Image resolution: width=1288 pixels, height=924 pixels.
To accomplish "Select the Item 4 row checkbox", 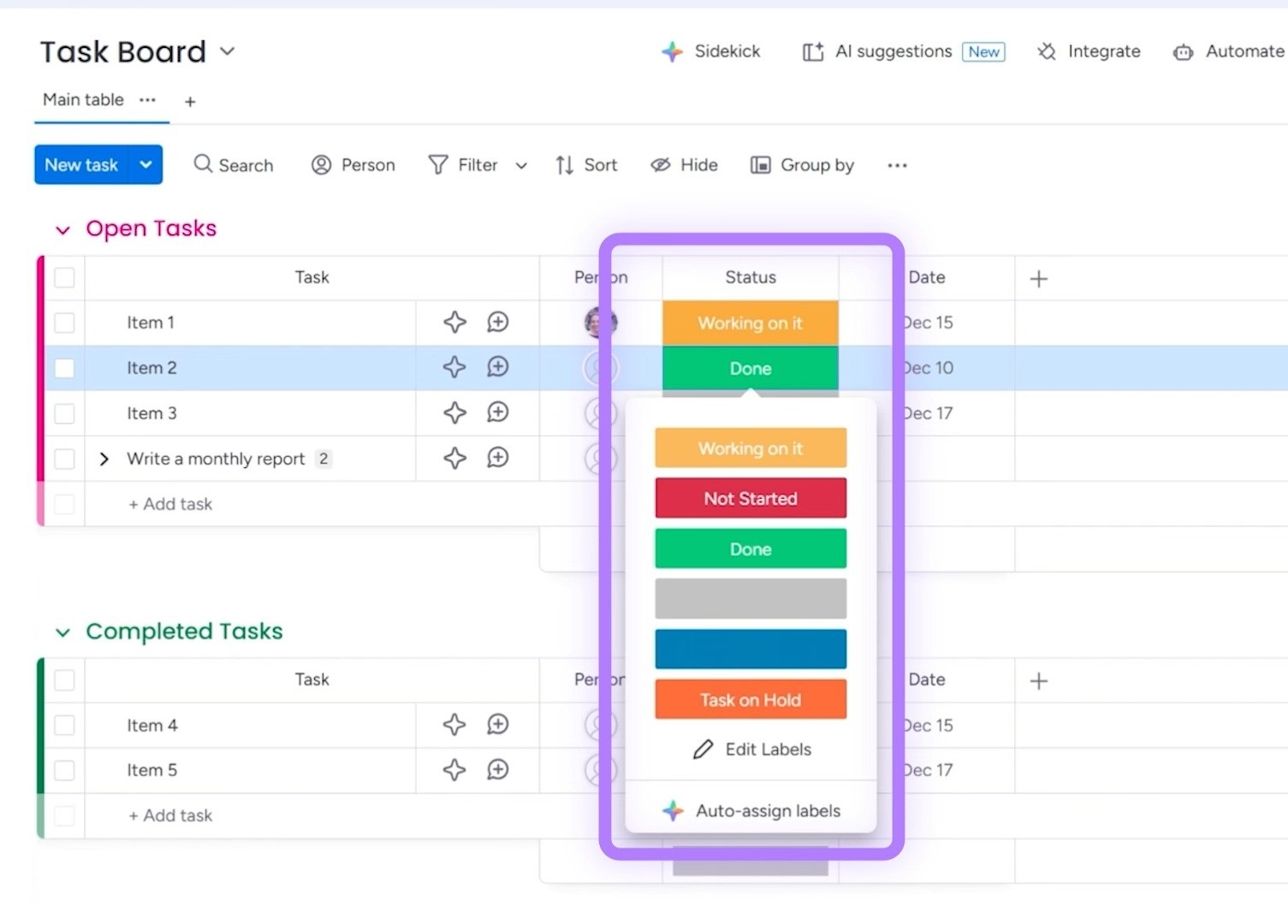I will (64, 726).
